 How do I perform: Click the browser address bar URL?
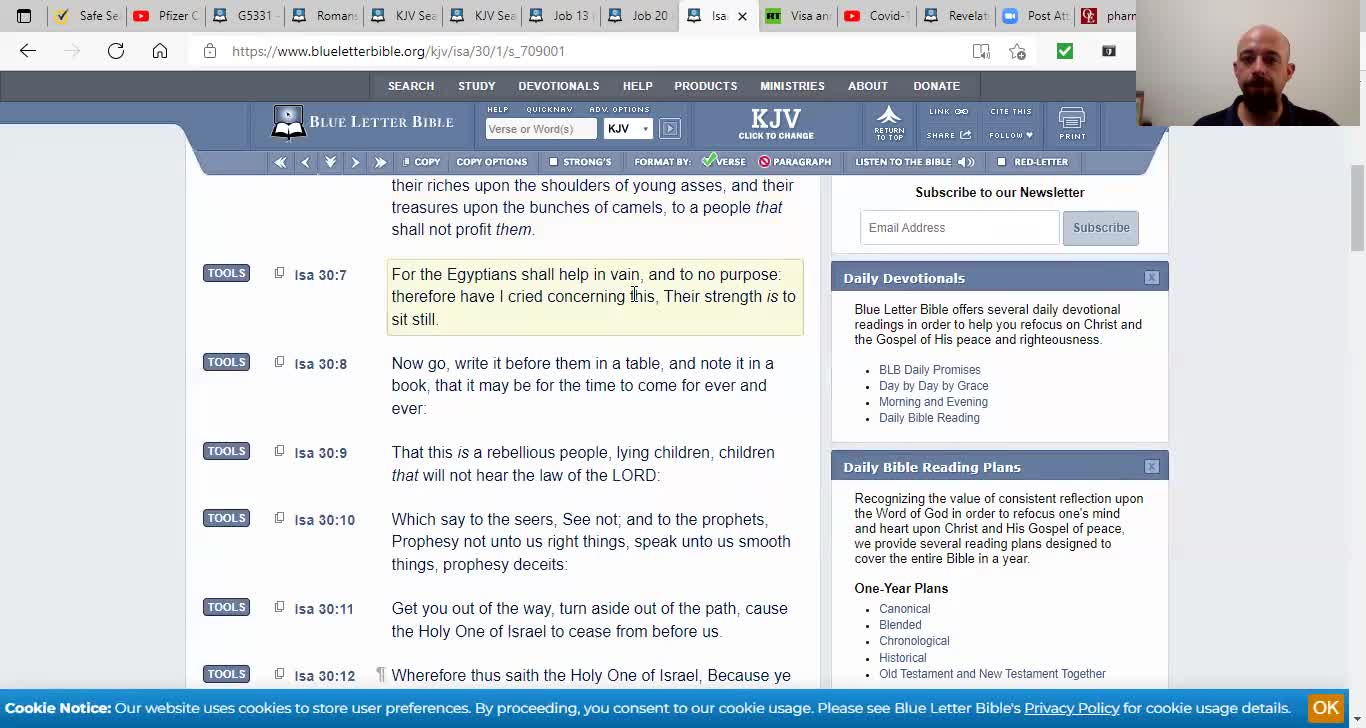point(399,51)
